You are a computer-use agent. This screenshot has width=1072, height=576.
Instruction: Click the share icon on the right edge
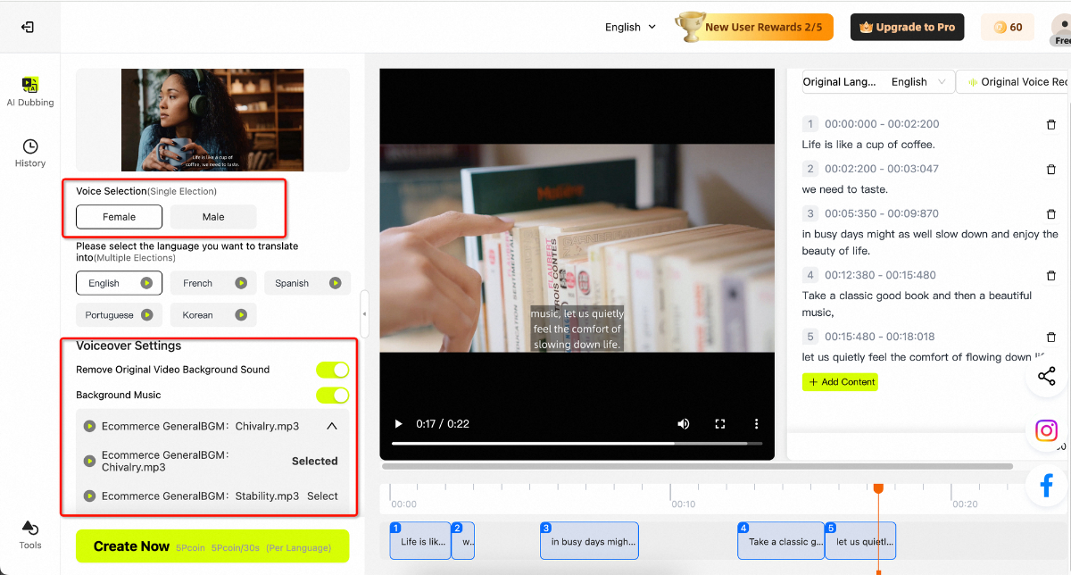[x=1046, y=376]
